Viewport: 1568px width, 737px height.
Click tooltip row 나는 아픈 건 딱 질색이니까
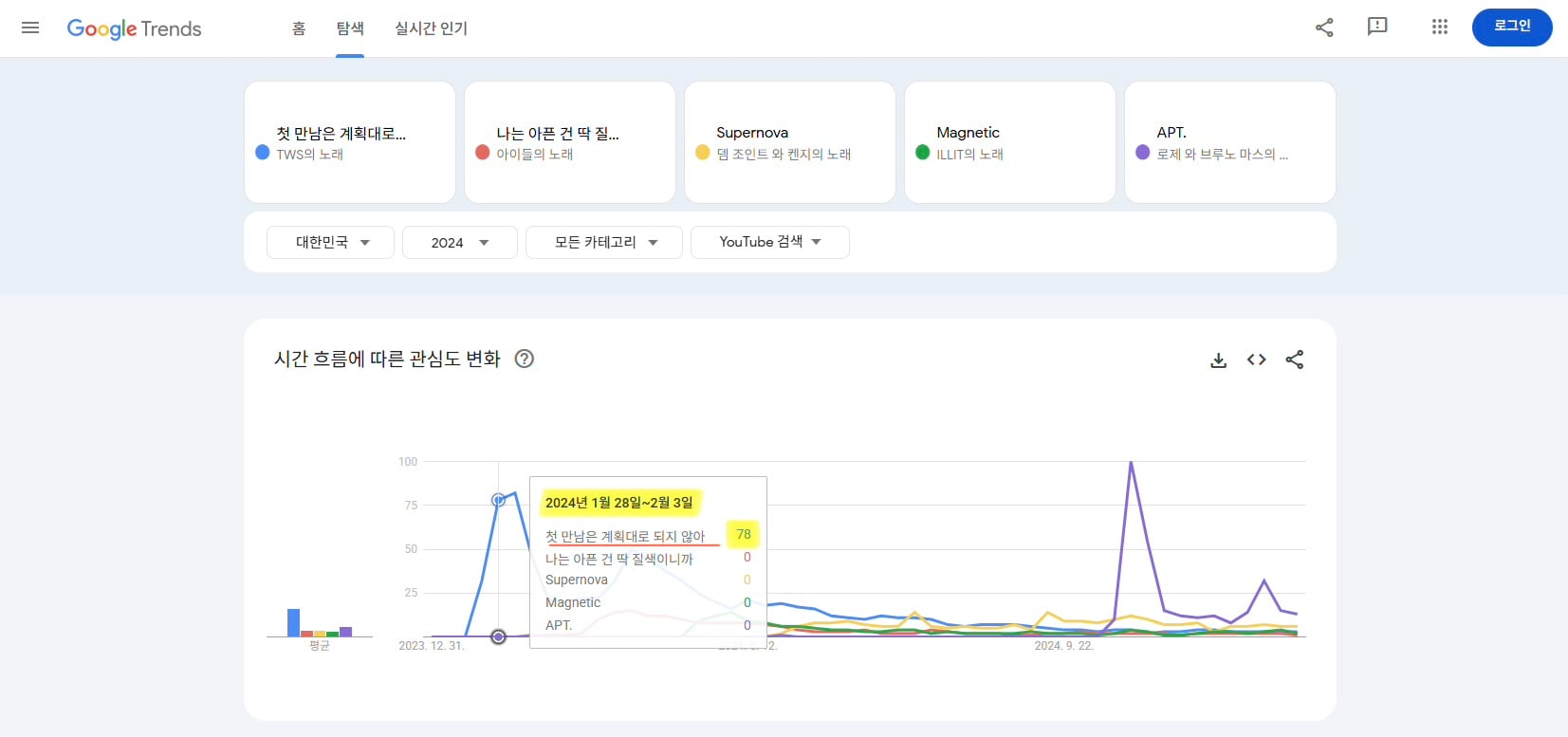coord(648,559)
